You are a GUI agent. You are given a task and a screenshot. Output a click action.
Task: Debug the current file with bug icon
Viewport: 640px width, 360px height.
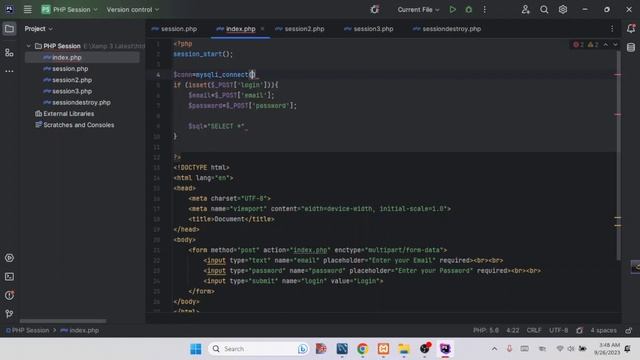pos(469,9)
